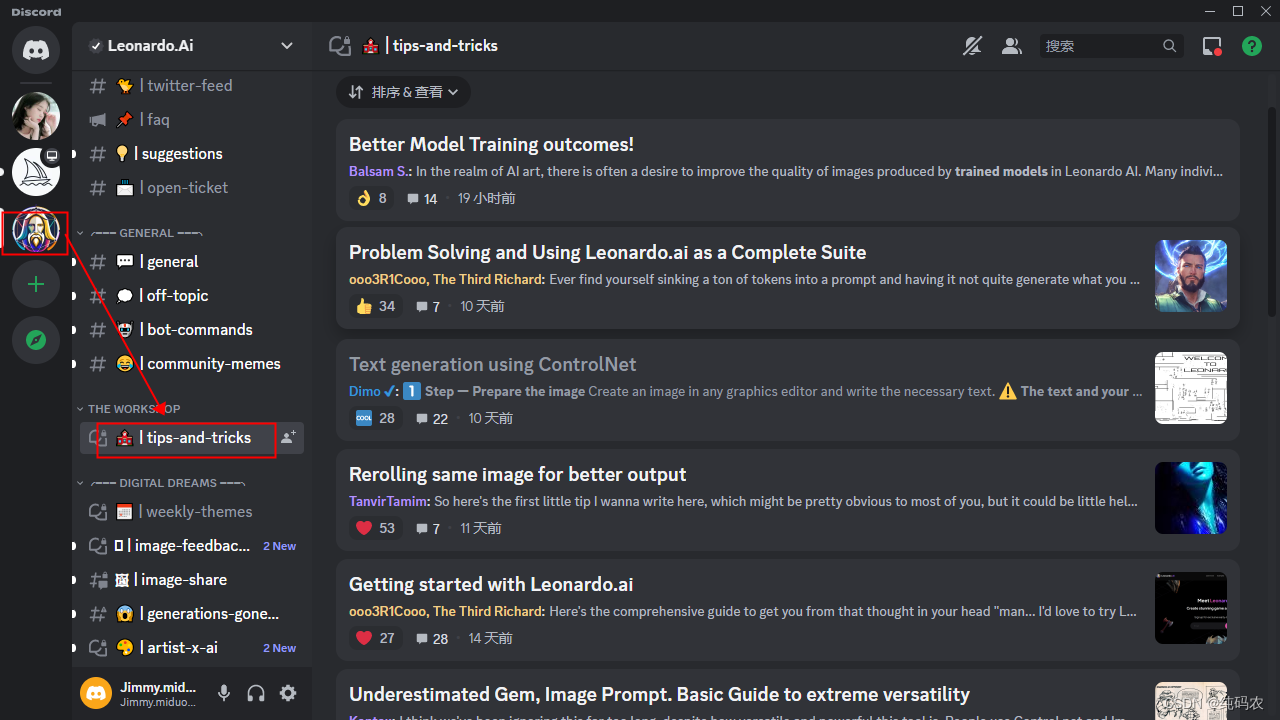Open the weekly-themes channel
Viewport: 1280px width, 720px height.
(192, 511)
